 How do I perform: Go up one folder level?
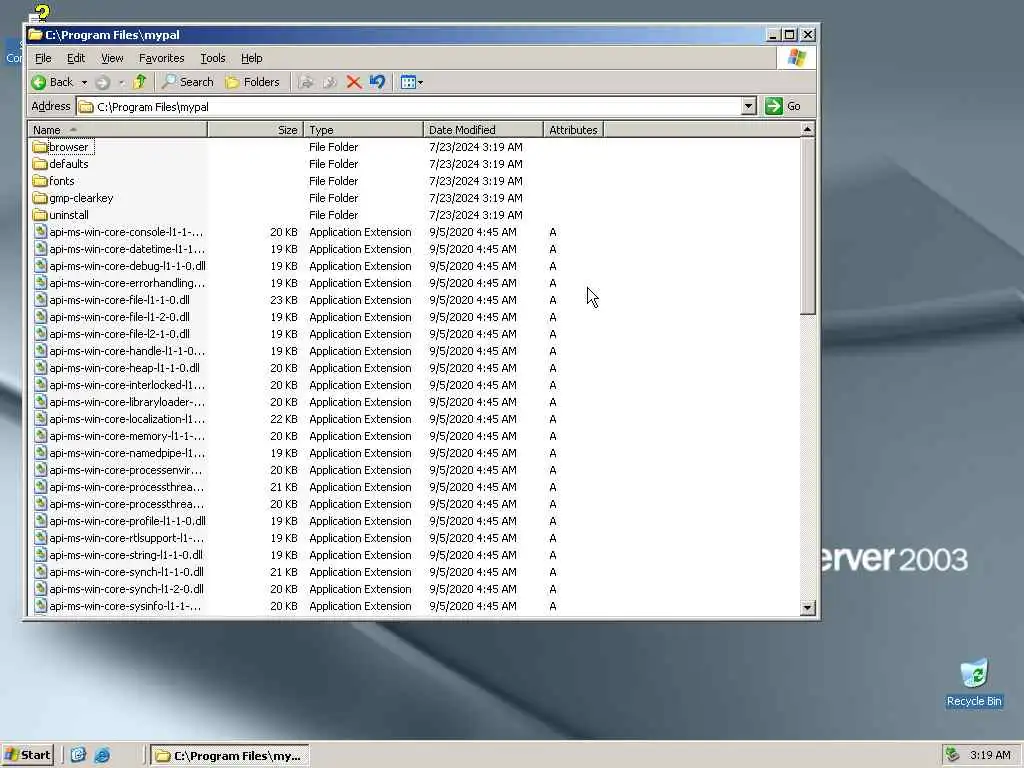(140, 82)
